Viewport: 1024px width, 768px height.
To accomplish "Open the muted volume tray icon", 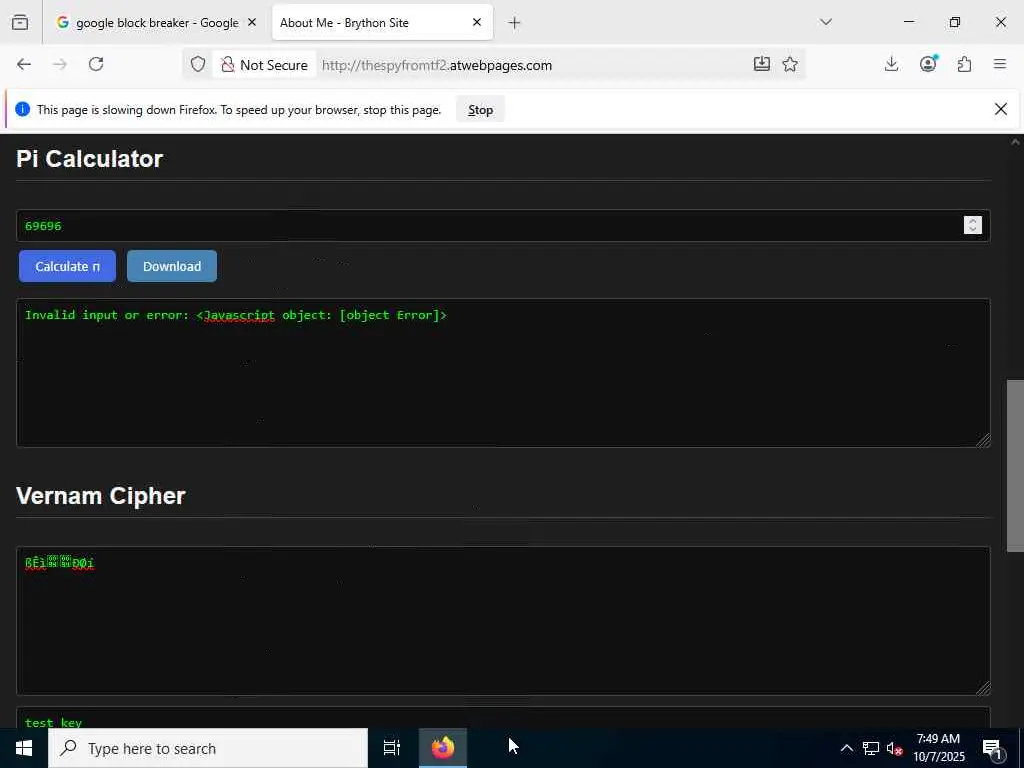I will pyautogui.click(x=894, y=748).
